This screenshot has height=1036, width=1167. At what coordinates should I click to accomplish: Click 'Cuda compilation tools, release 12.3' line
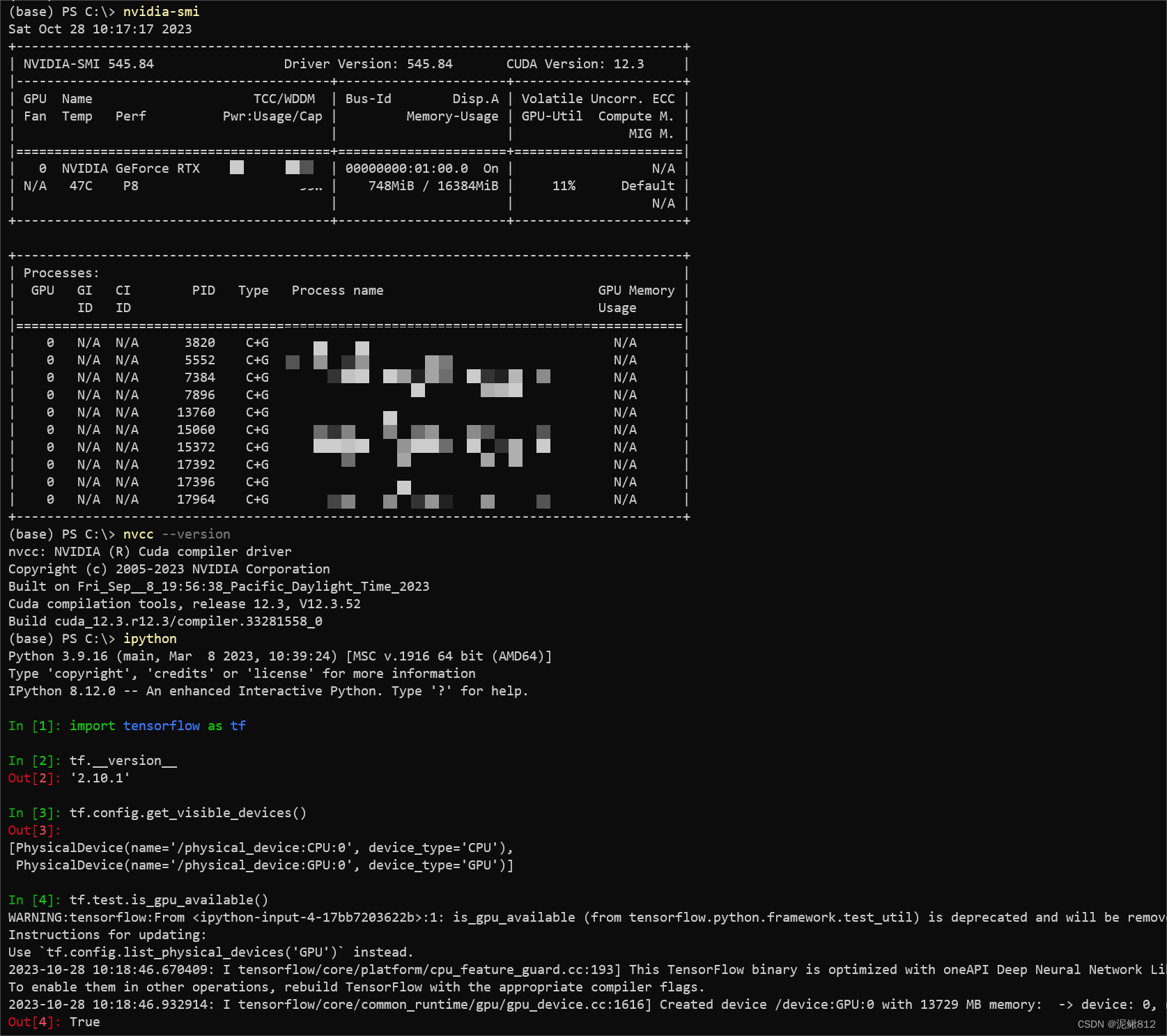[x=185, y=604]
